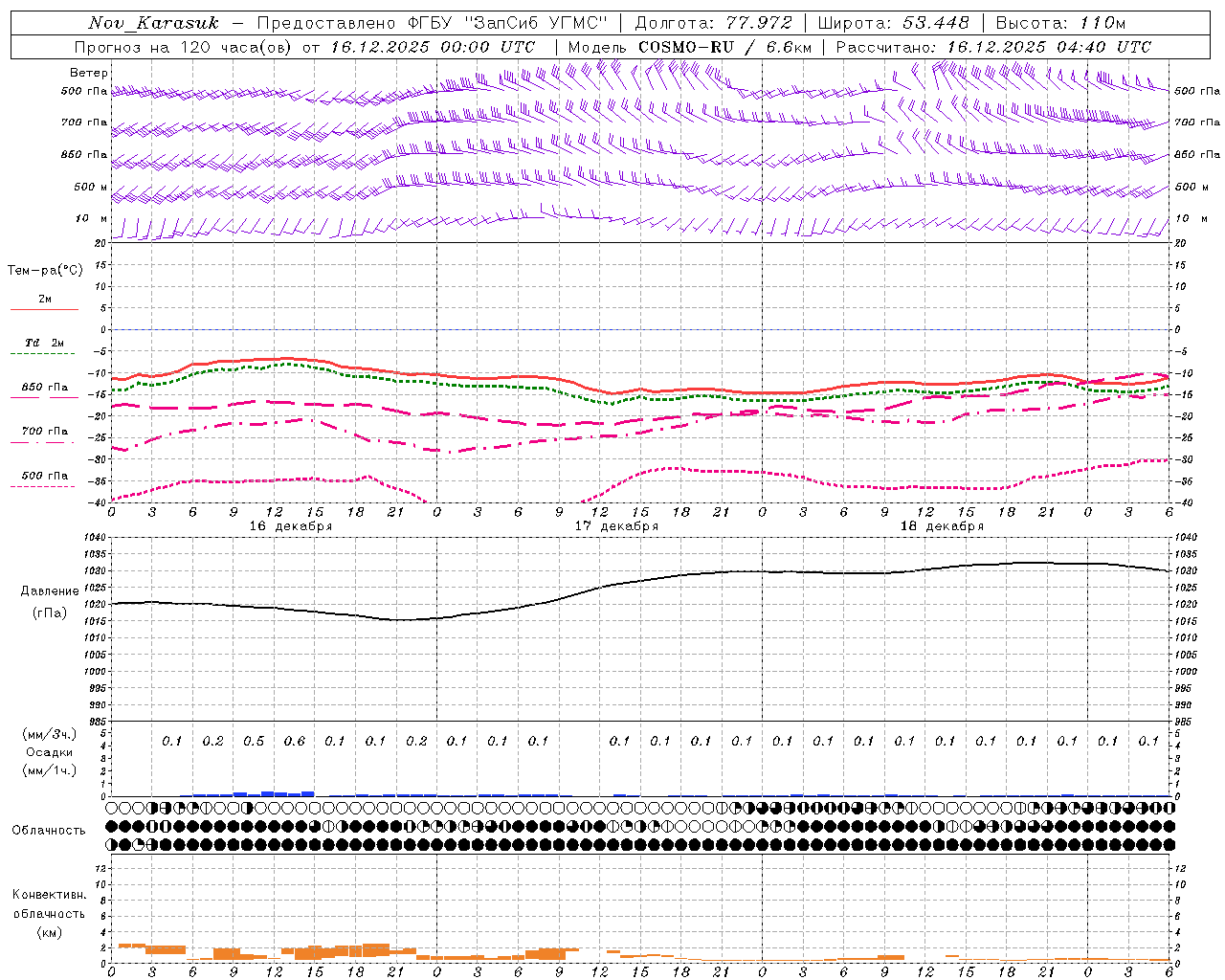The height and width of the screenshot is (980, 1225).
Task: Click the Тем-ра(°C) axis title
Action: 45,271
